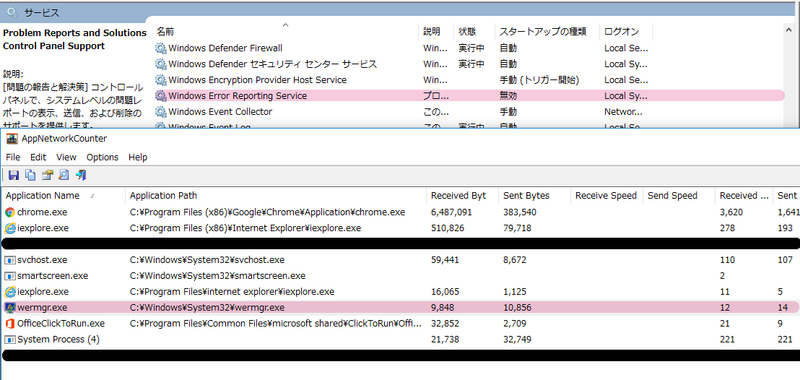Click the C:¥Windows¥System32¥wermgr.exe path cell
This screenshot has height=380, width=800.
point(207,308)
